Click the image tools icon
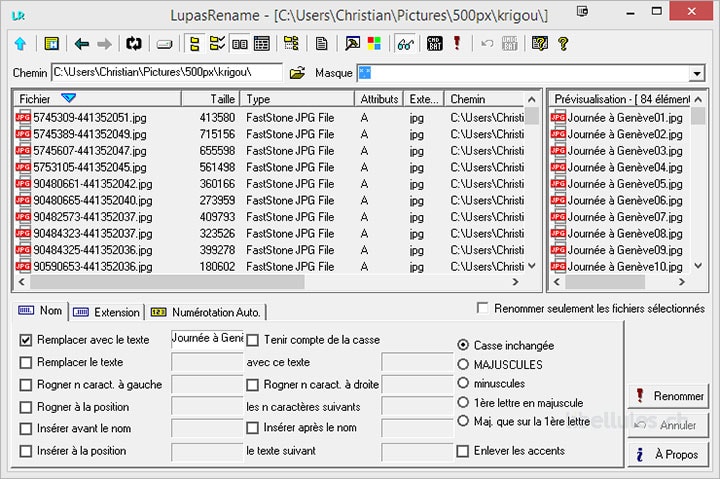 [352, 44]
